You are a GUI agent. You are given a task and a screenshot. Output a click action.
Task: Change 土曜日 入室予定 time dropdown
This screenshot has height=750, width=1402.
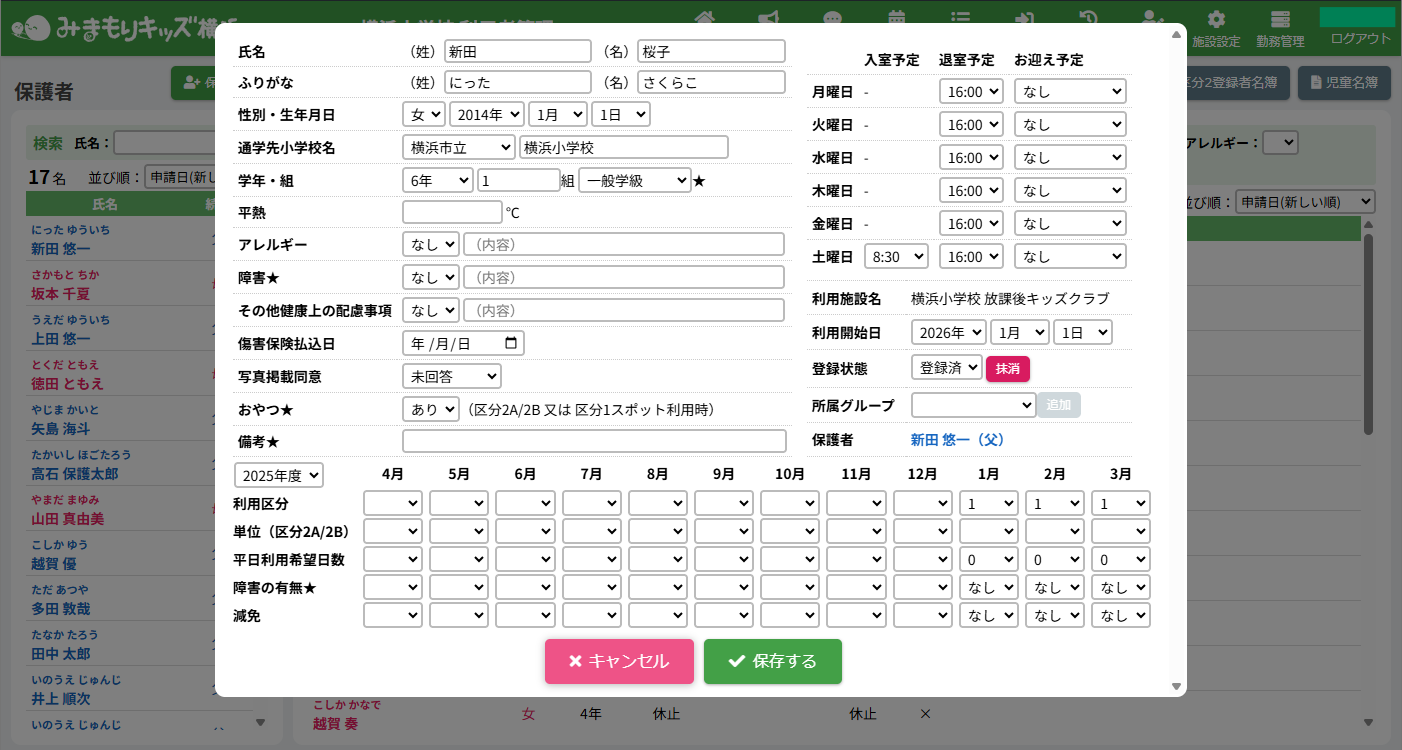[x=896, y=257]
